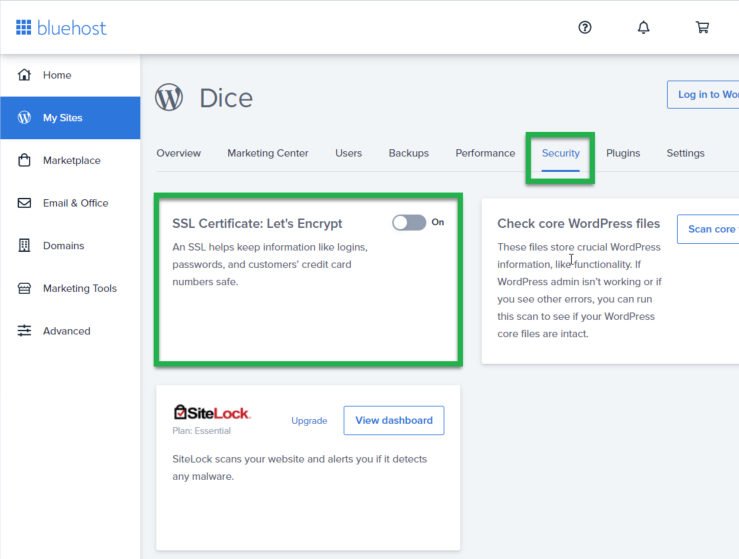
Task: Select My Sites in the sidebar
Action: (x=70, y=118)
